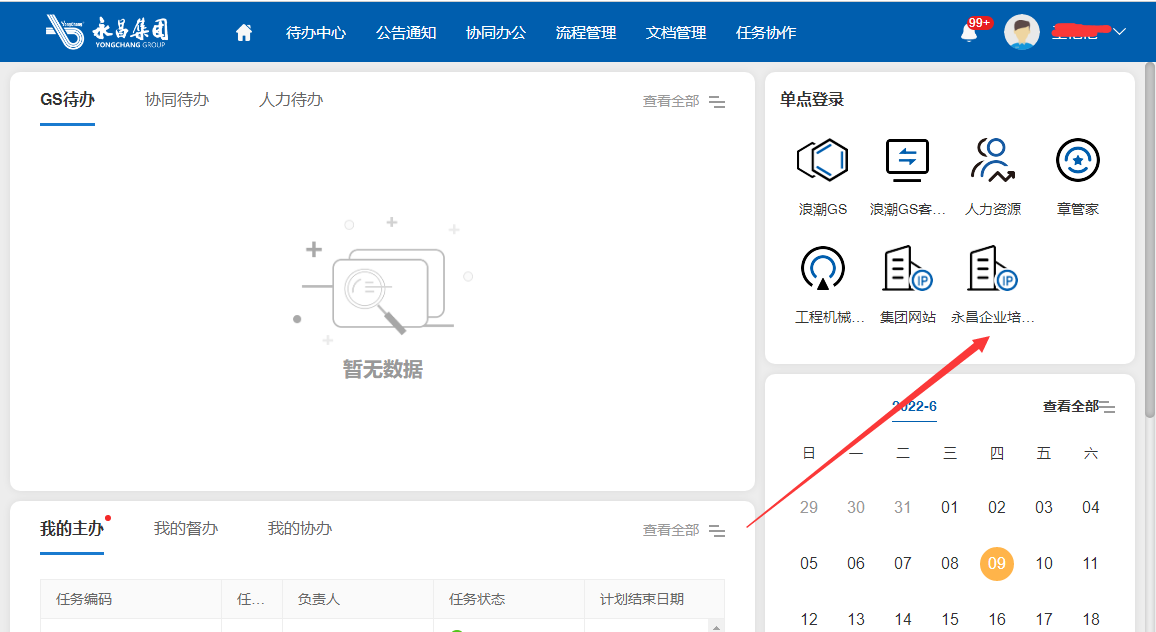
Task: Launch the 永昌企业培训 icon
Action: [992, 268]
